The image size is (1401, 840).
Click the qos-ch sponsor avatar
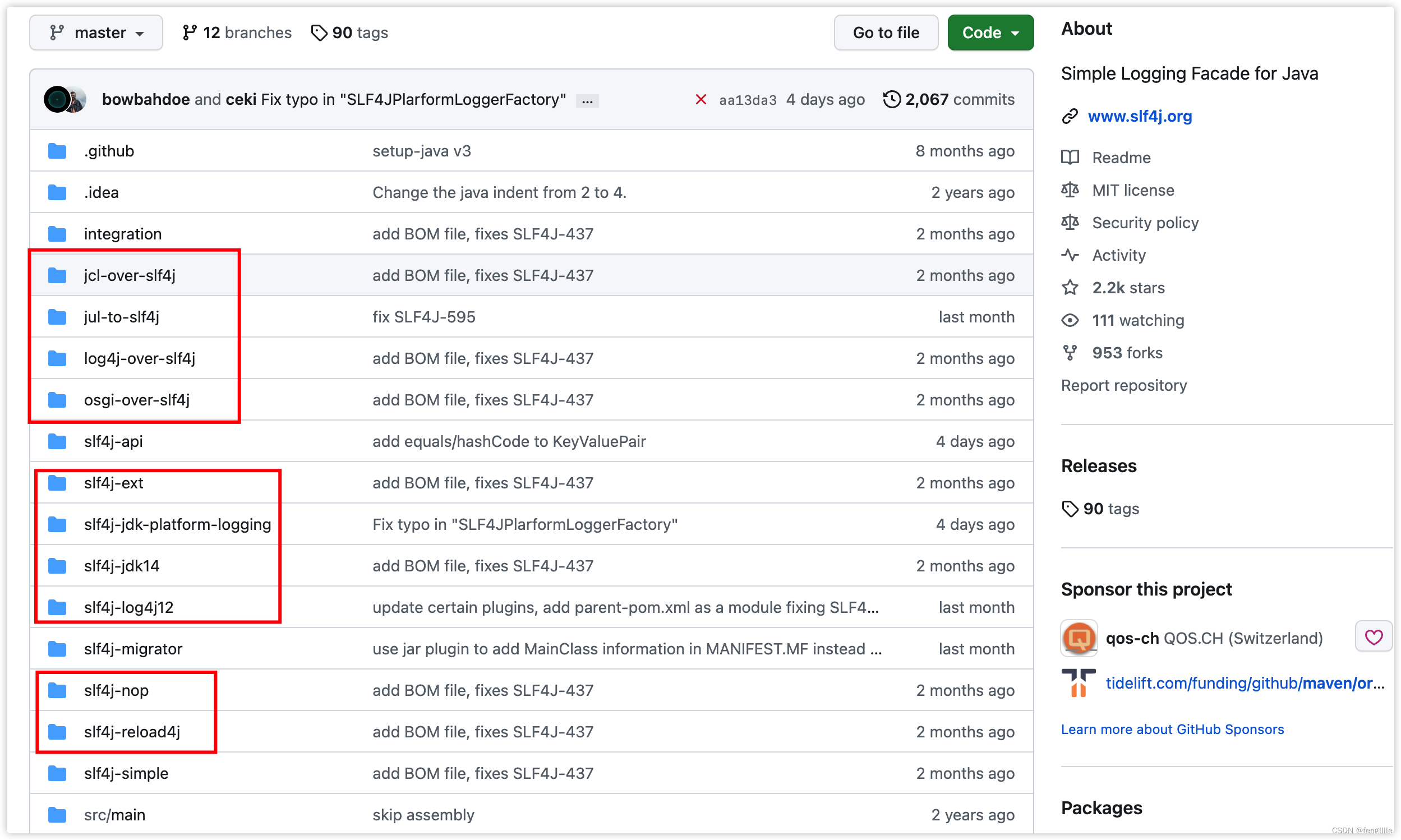pos(1079,638)
